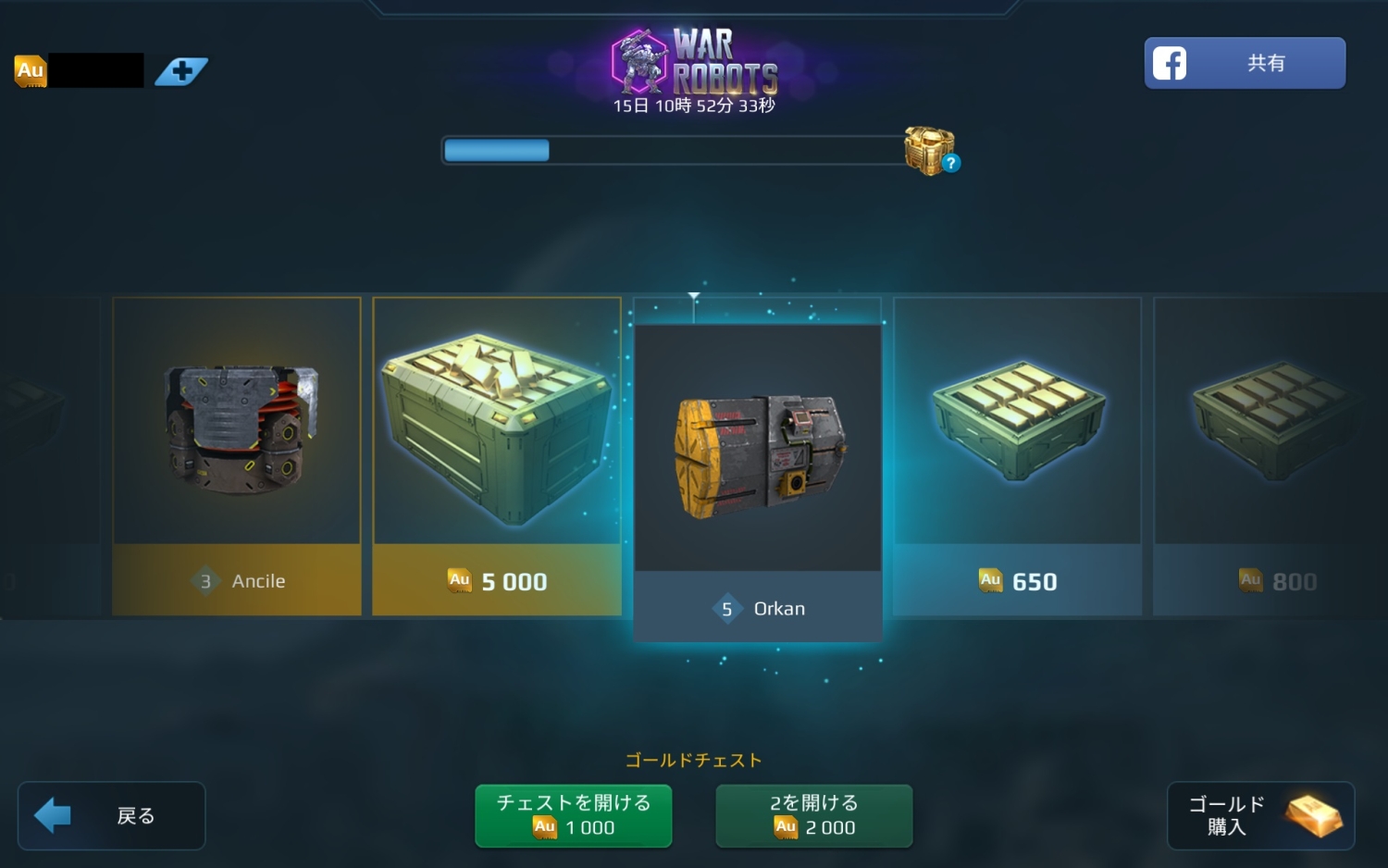Click the blue plus add-gold icon

point(181,71)
